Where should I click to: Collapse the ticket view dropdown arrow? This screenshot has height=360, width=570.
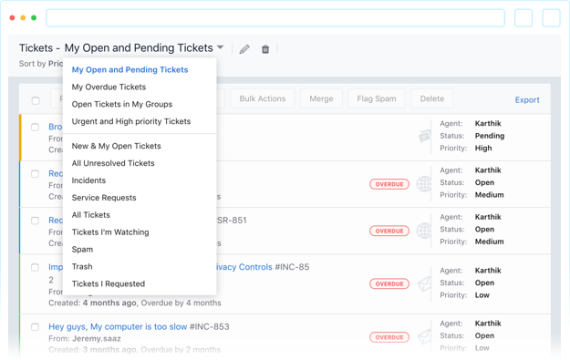[x=220, y=47]
